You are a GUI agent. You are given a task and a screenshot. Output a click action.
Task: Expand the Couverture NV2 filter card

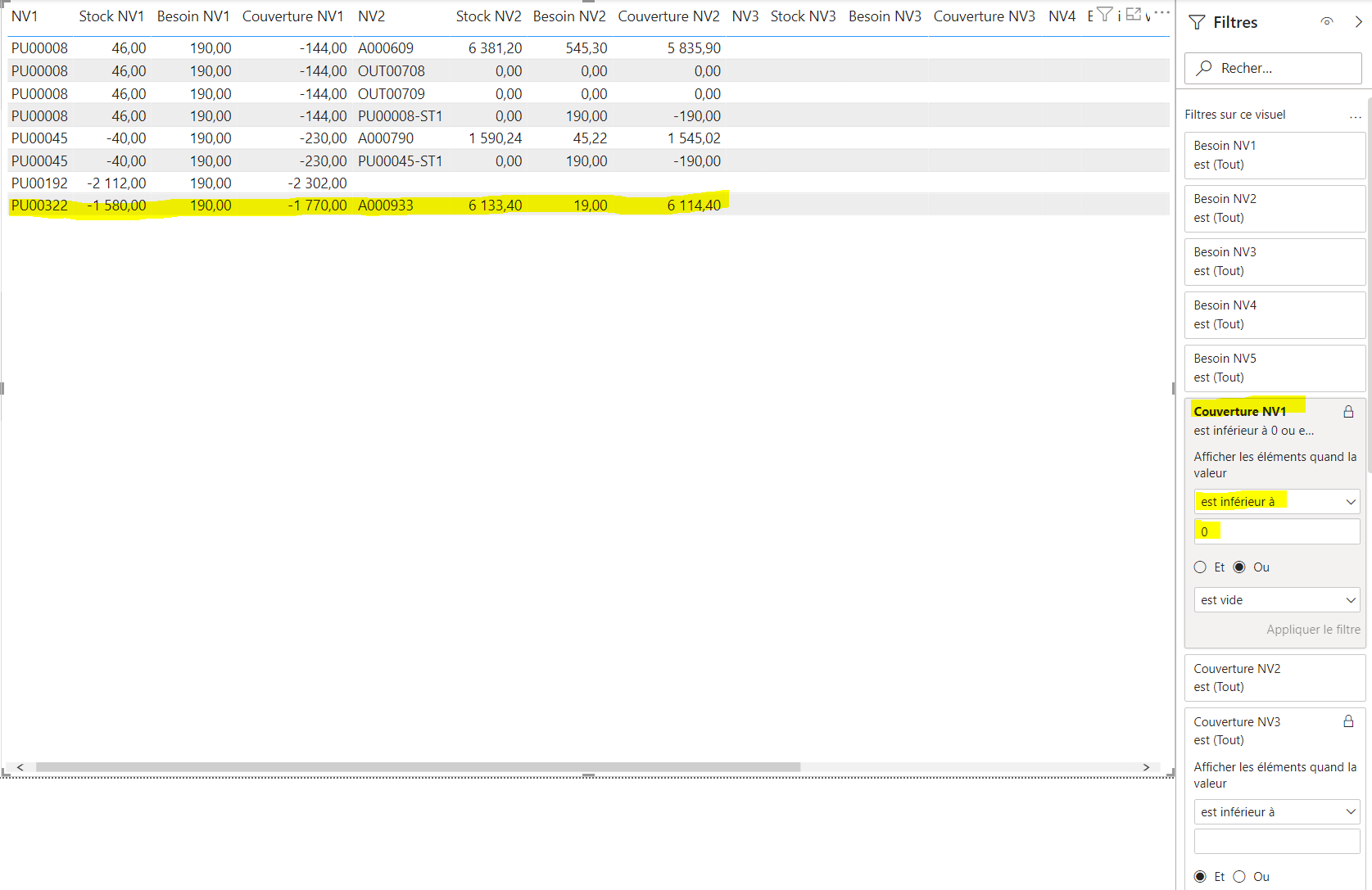[x=1275, y=677]
